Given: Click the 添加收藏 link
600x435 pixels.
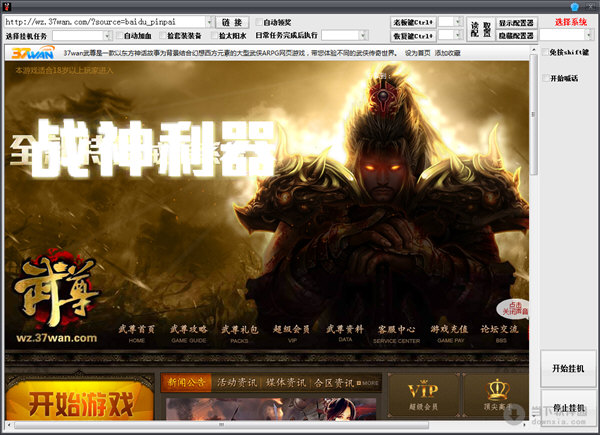Looking at the screenshot, I should 447,53.
